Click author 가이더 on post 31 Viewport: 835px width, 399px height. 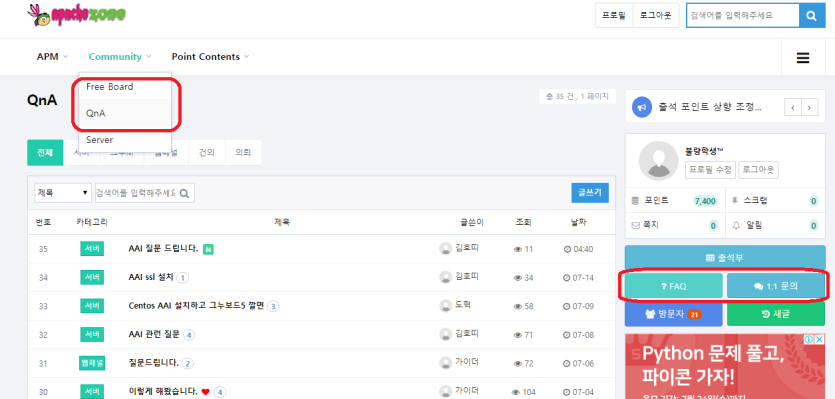(x=466, y=363)
